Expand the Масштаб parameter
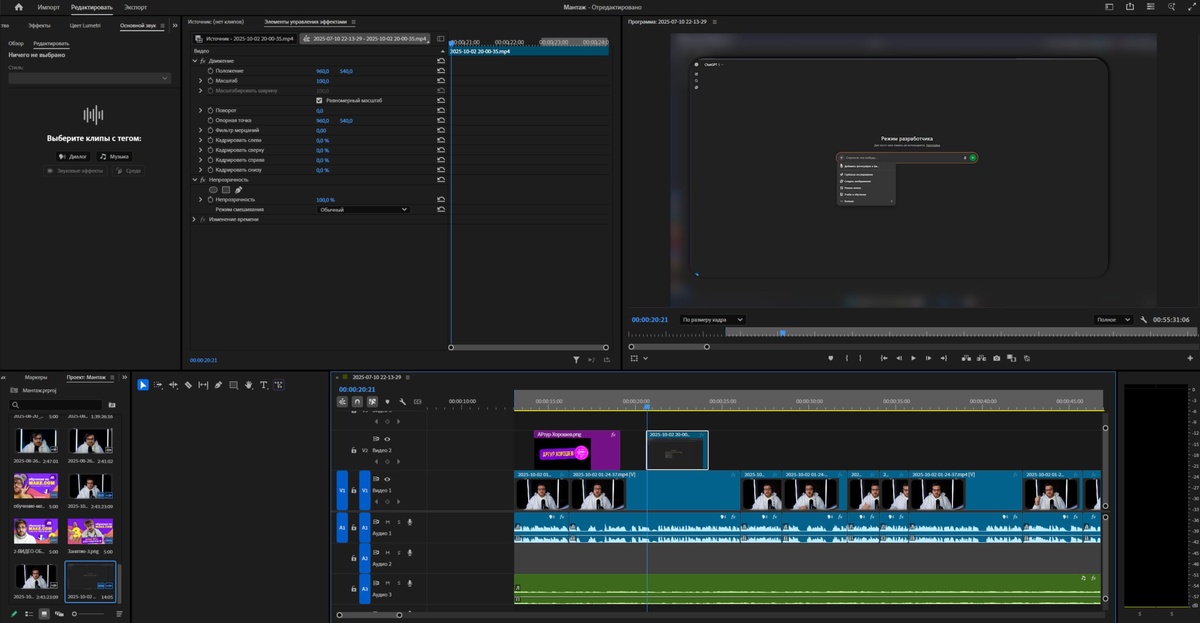 (200, 81)
